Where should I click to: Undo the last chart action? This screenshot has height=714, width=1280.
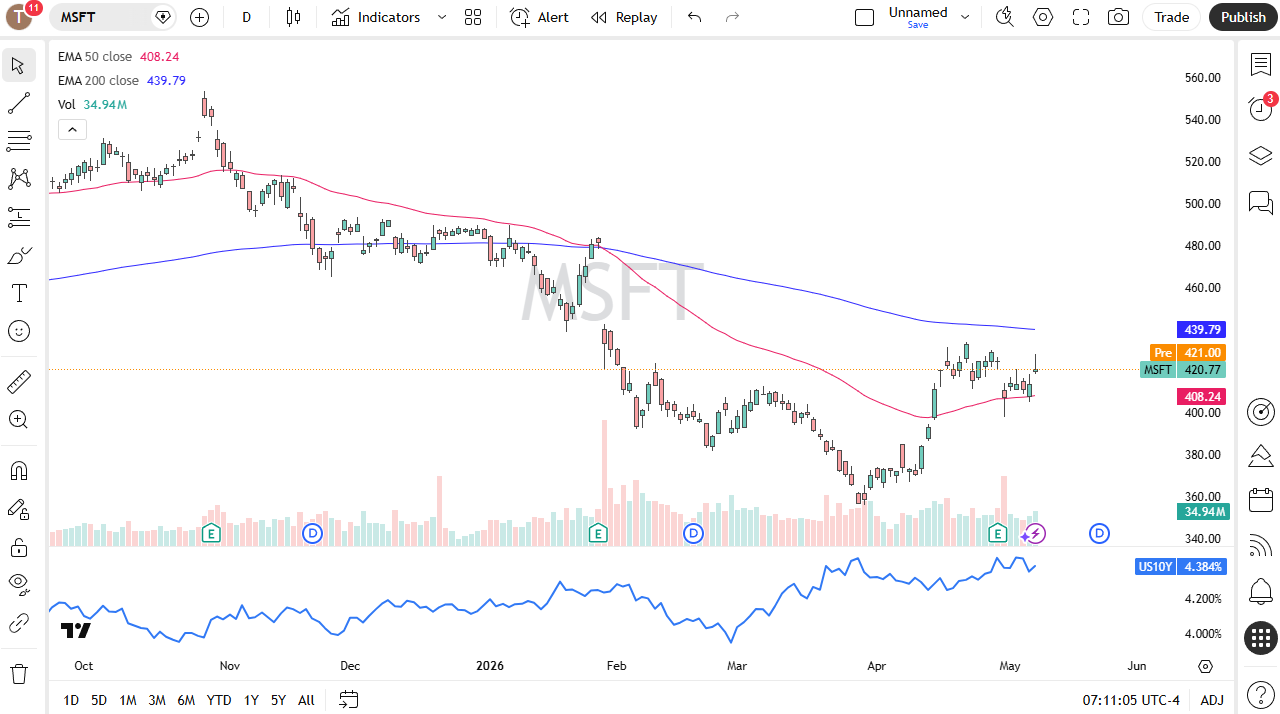(695, 17)
